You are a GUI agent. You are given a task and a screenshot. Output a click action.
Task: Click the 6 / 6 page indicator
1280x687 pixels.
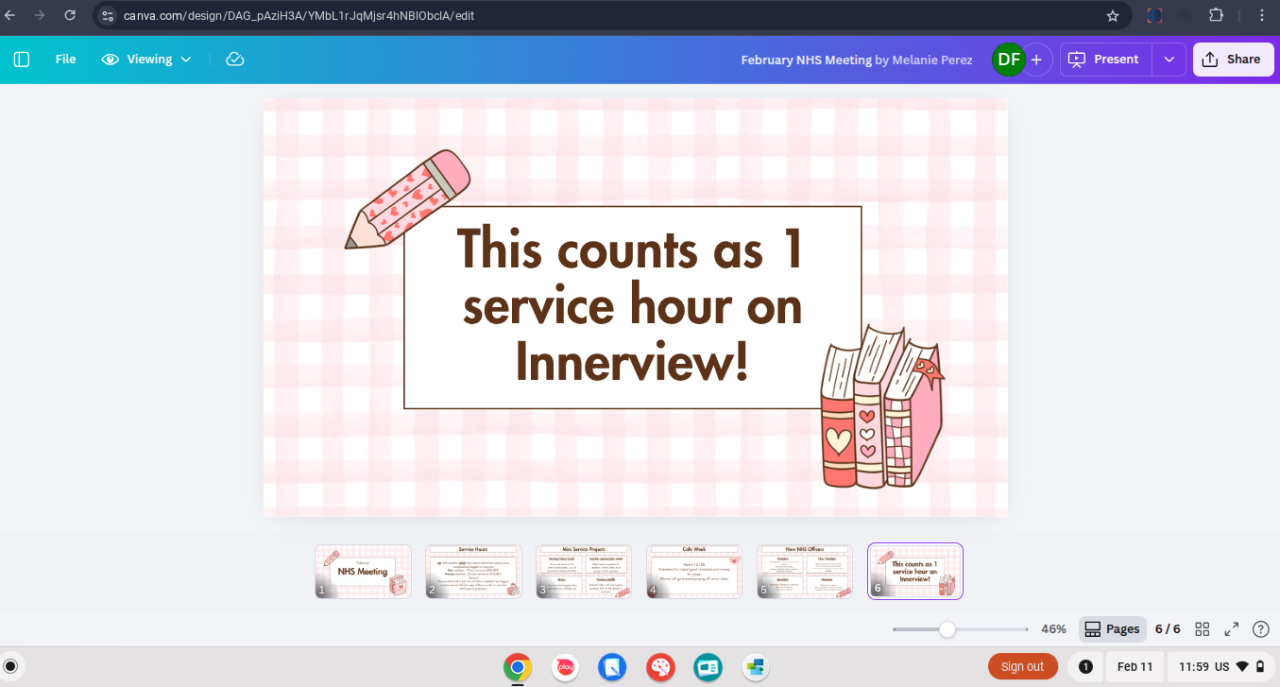coord(1167,629)
